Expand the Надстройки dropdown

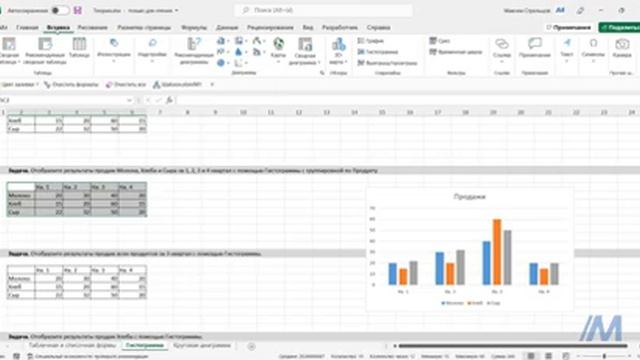point(152,51)
